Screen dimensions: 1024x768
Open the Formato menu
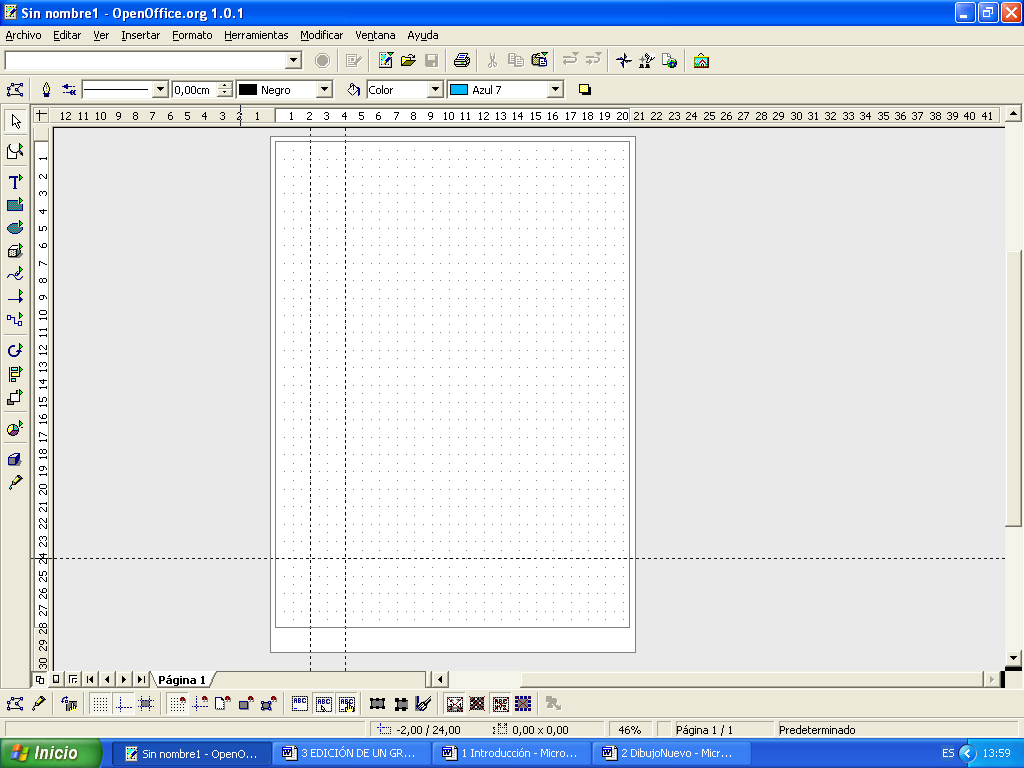[x=192, y=35]
